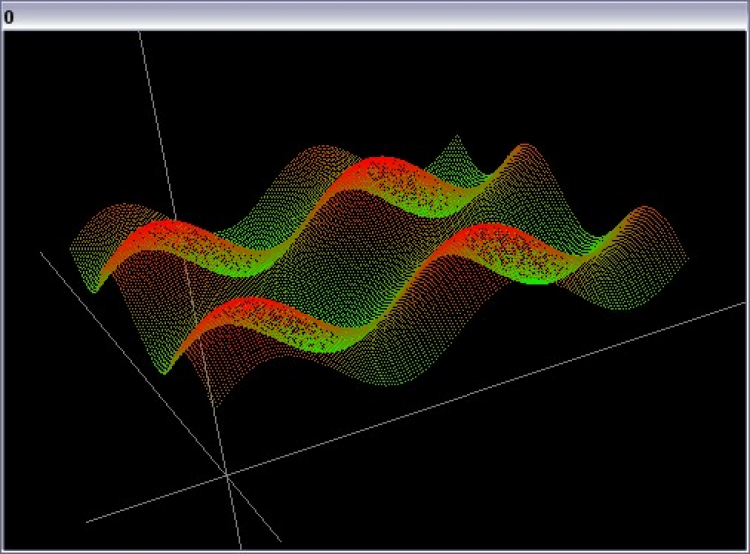The height and width of the screenshot is (554, 750).
Task: Click the far right corner of the surface mesh
Action: click(688, 256)
